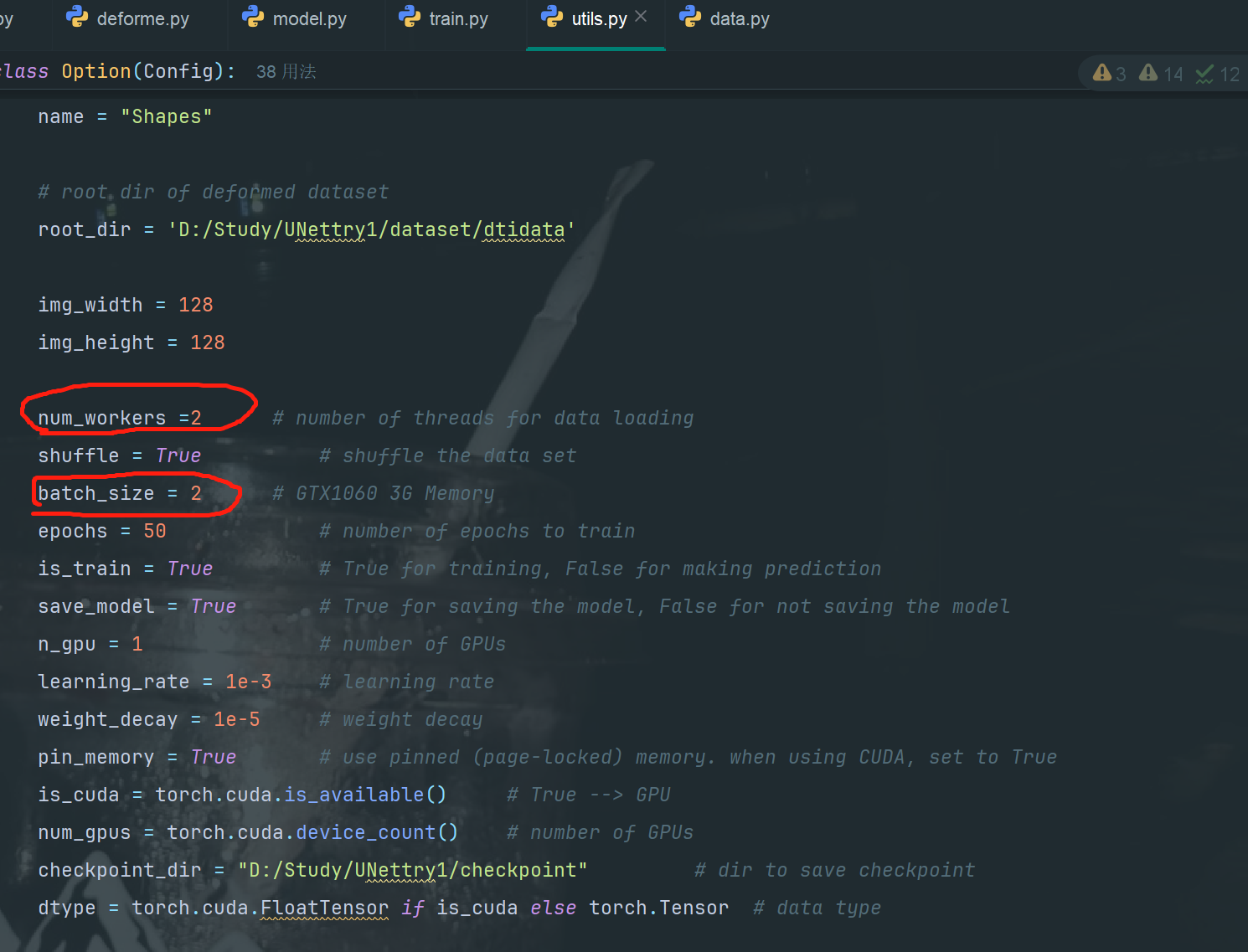Click the Python icon on utils.py tab

click(550, 17)
